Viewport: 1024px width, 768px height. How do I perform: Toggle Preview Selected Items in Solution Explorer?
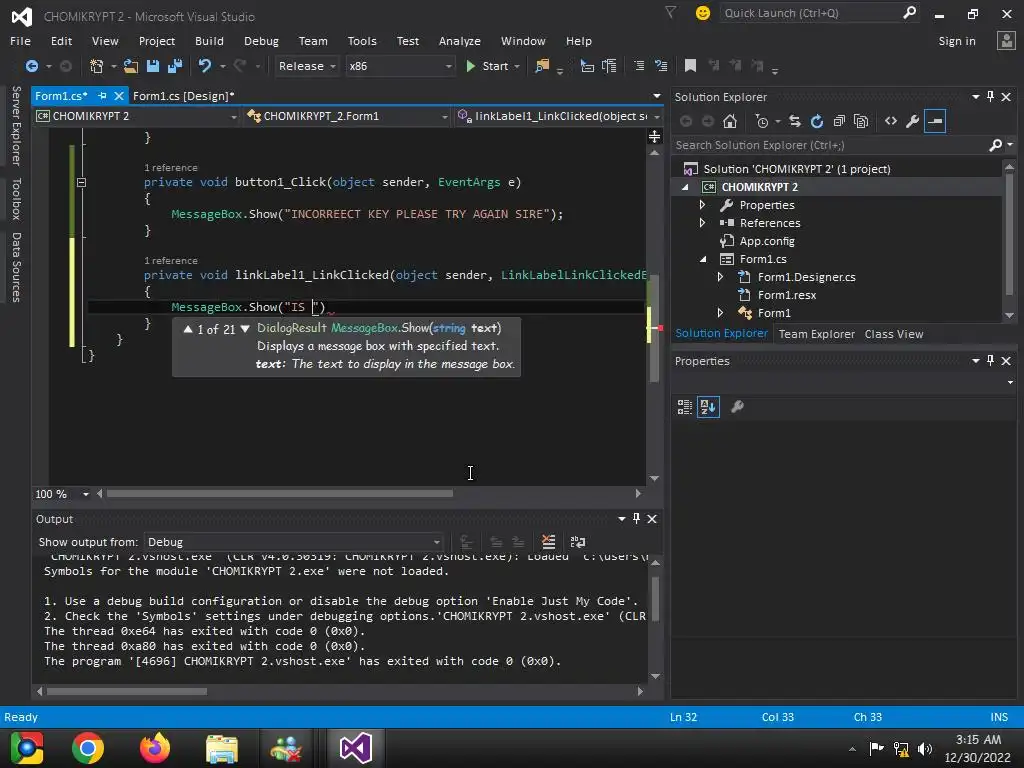pos(935,121)
